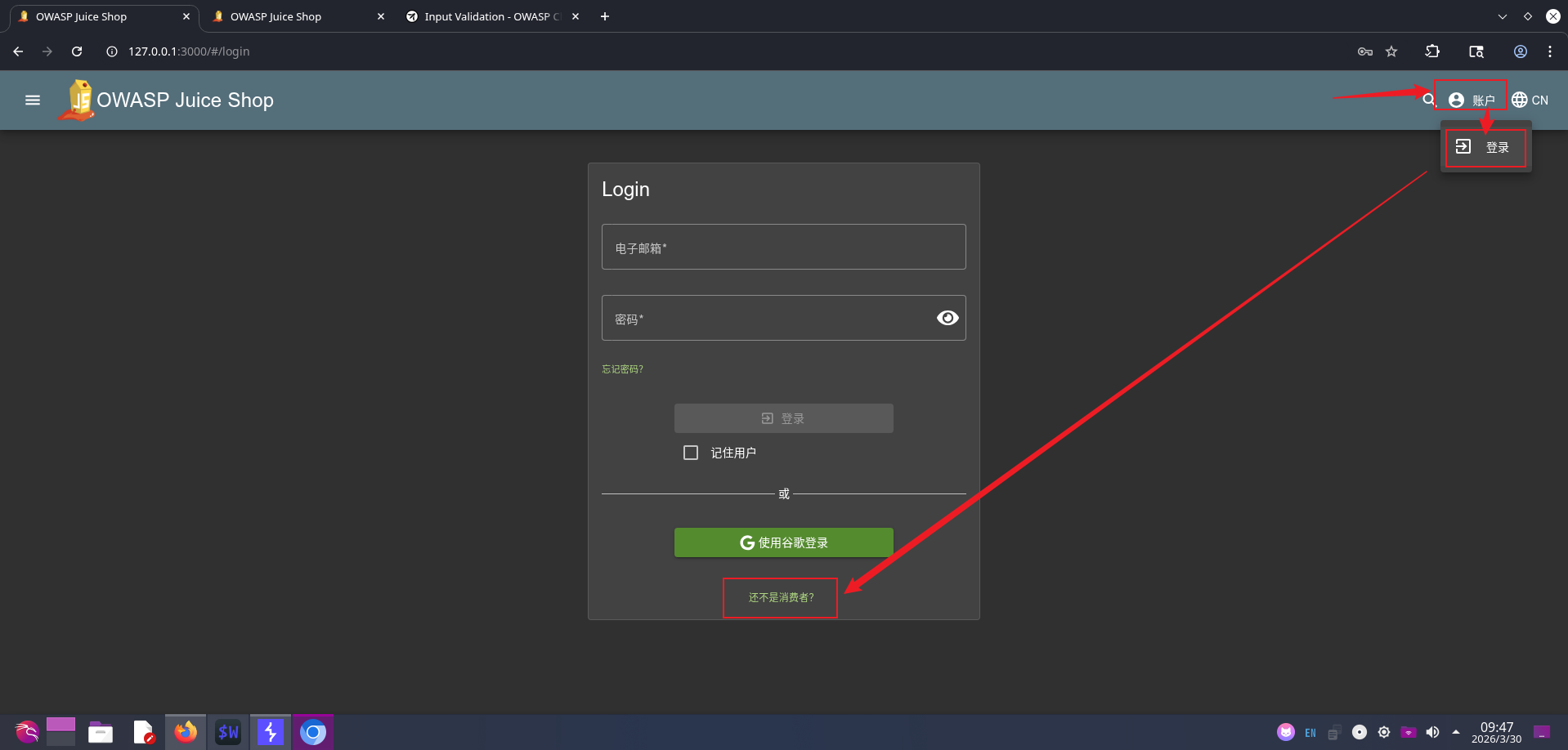Open the browser three-dot menu
Screen dimensions: 1568x750
click(1550, 51)
